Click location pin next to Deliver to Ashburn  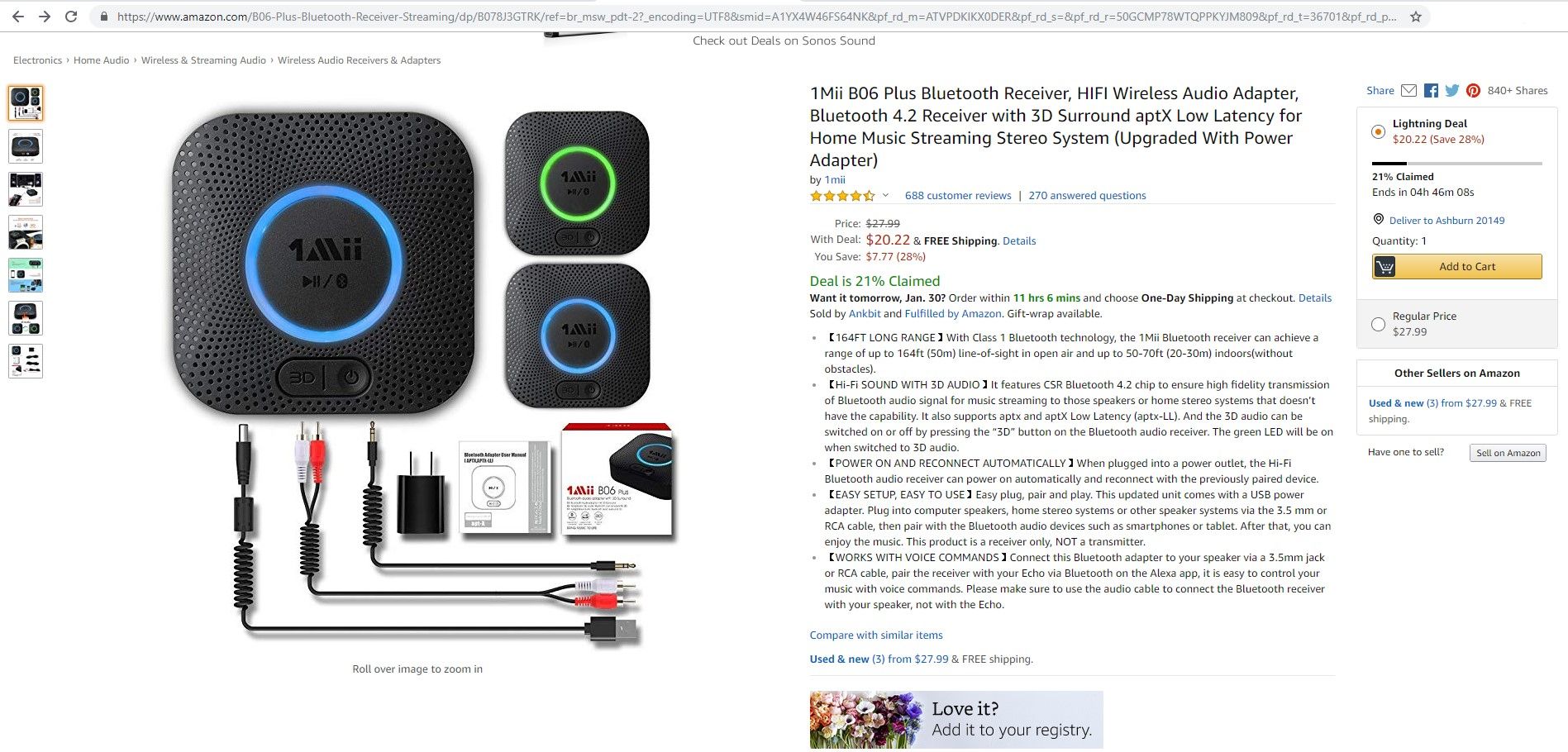coord(1378,219)
